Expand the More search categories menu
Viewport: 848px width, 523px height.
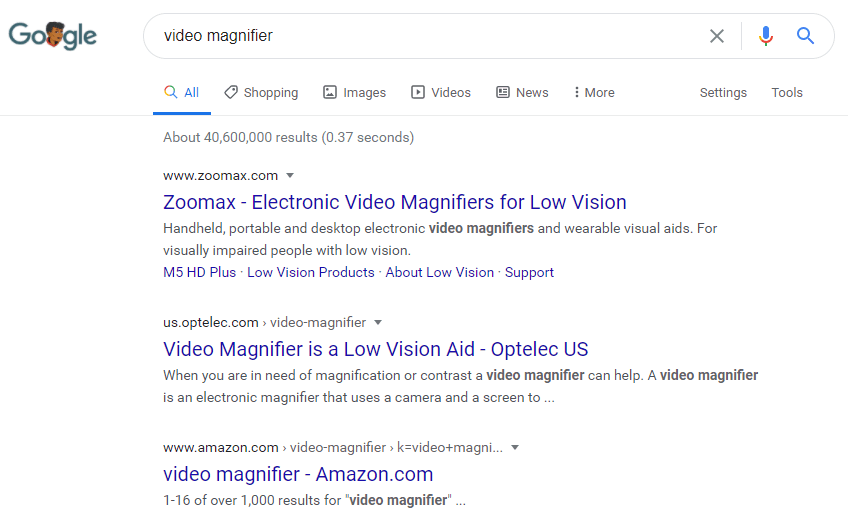(x=594, y=92)
